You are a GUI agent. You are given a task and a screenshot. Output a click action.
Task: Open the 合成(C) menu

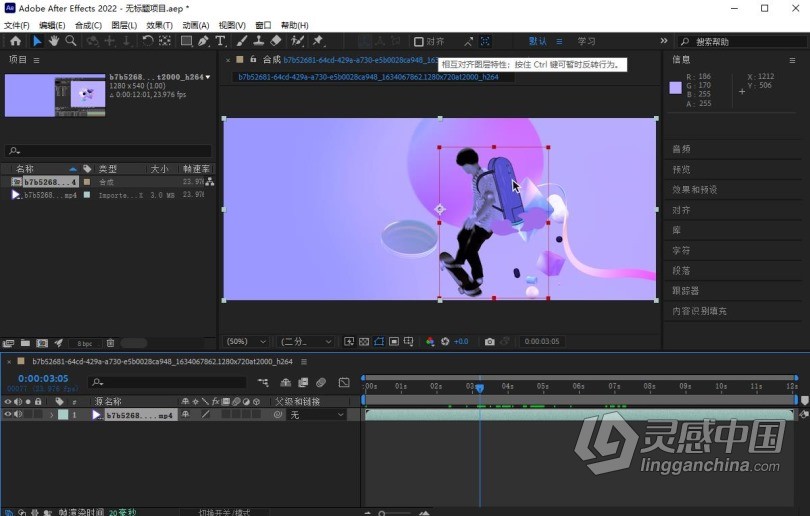click(x=88, y=25)
